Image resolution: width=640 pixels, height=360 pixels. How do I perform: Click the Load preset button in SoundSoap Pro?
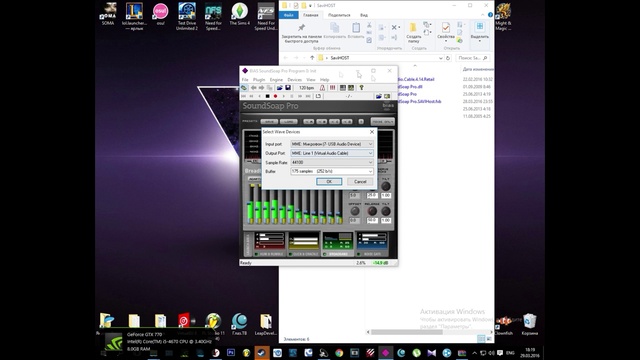tap(289, 122)
